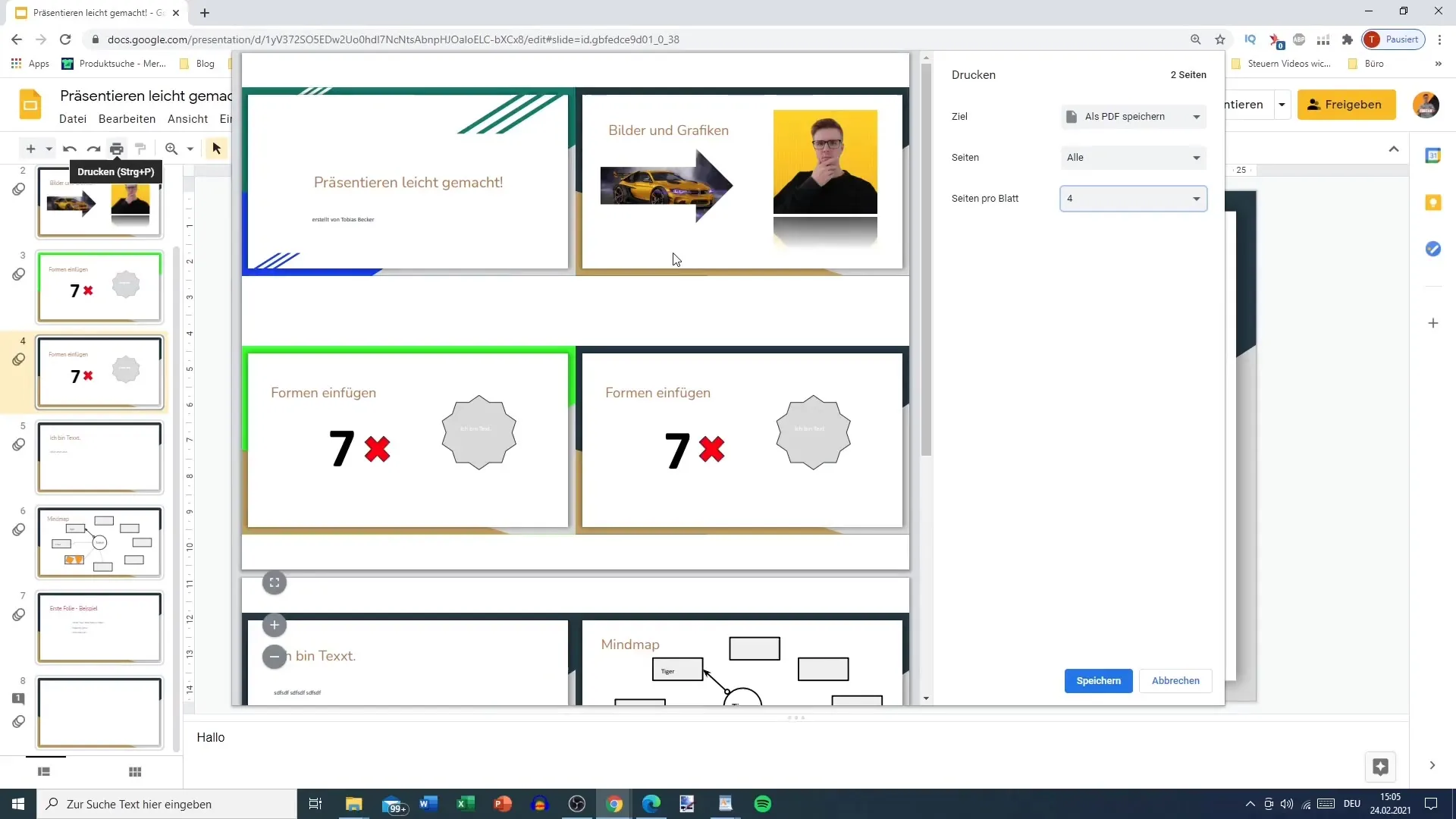The width and height of the screenshot is (1456, 819).
Task: Click fit-to-page icon in print preview
Action: click(275, 582)
